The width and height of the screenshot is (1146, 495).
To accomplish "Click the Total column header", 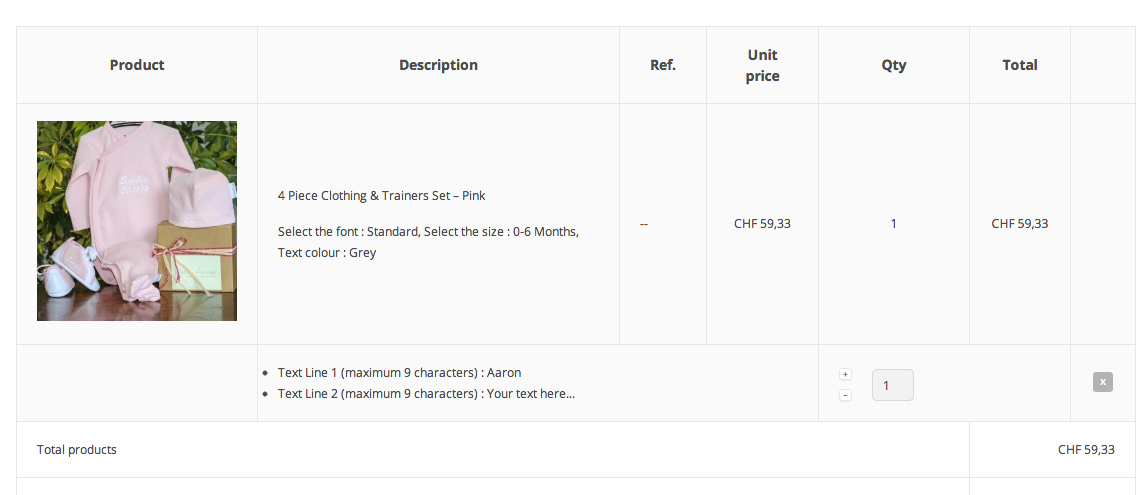I will (x=1020, y=65).
